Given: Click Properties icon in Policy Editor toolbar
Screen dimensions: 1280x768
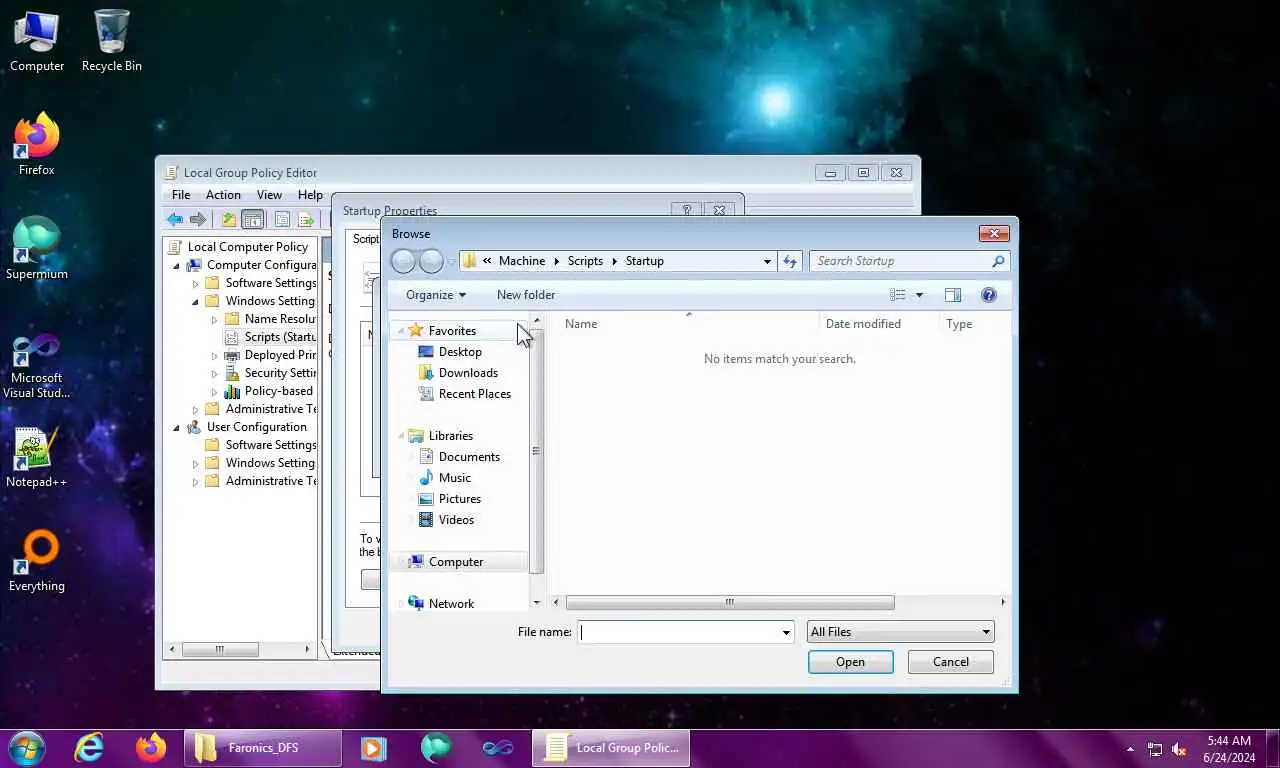Looking at the screenshot, I should point(283,220).
